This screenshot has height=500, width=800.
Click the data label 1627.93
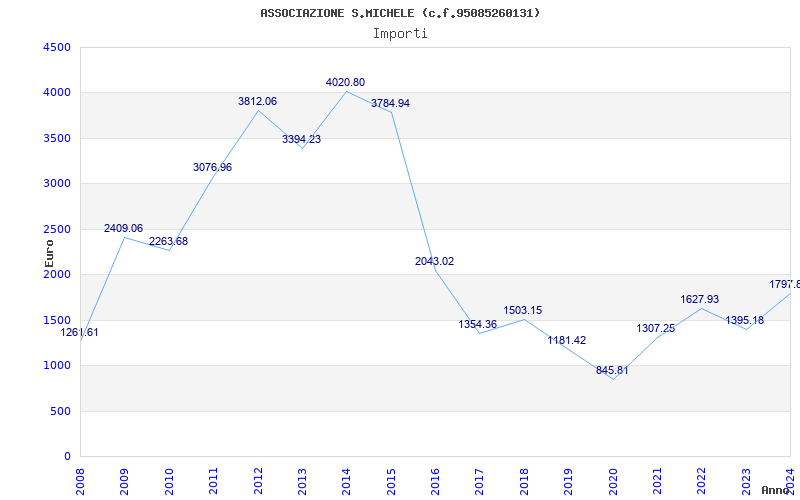click(699, 299)
